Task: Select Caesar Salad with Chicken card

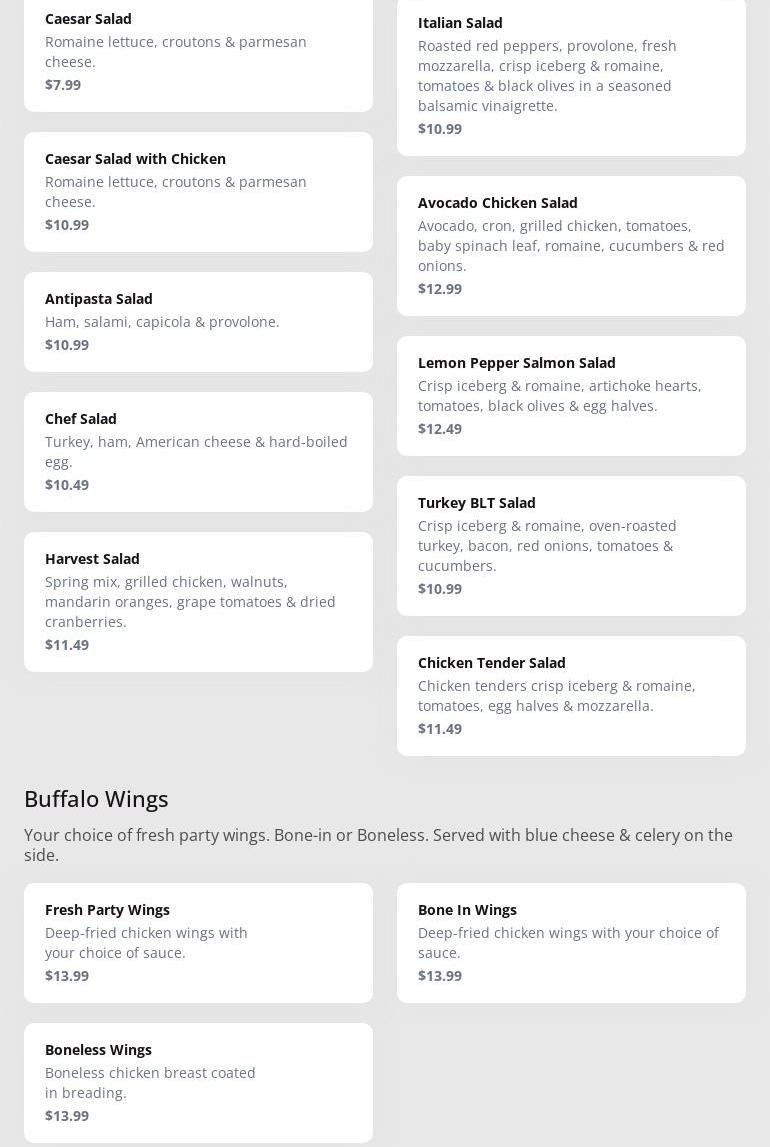Action: pos(198,191)
